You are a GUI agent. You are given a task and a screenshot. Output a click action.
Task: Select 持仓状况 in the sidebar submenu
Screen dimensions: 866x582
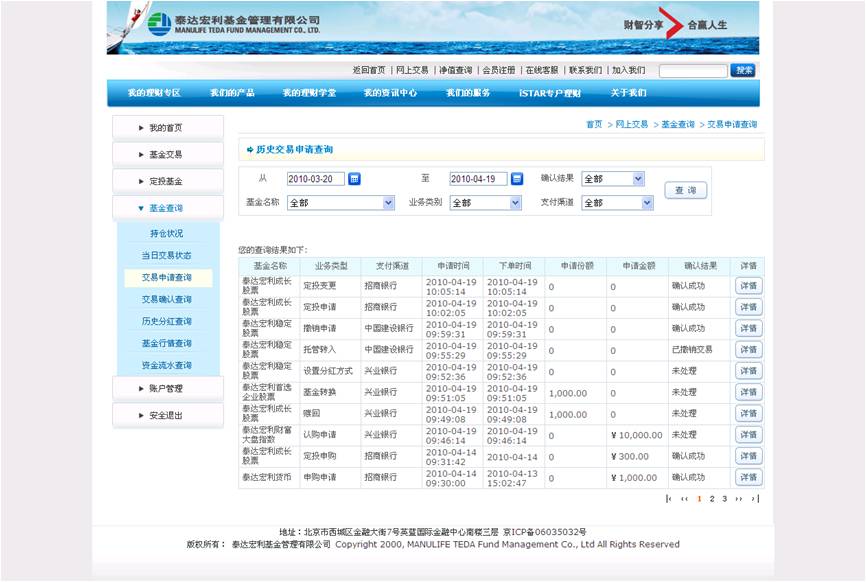click(167, 234)
